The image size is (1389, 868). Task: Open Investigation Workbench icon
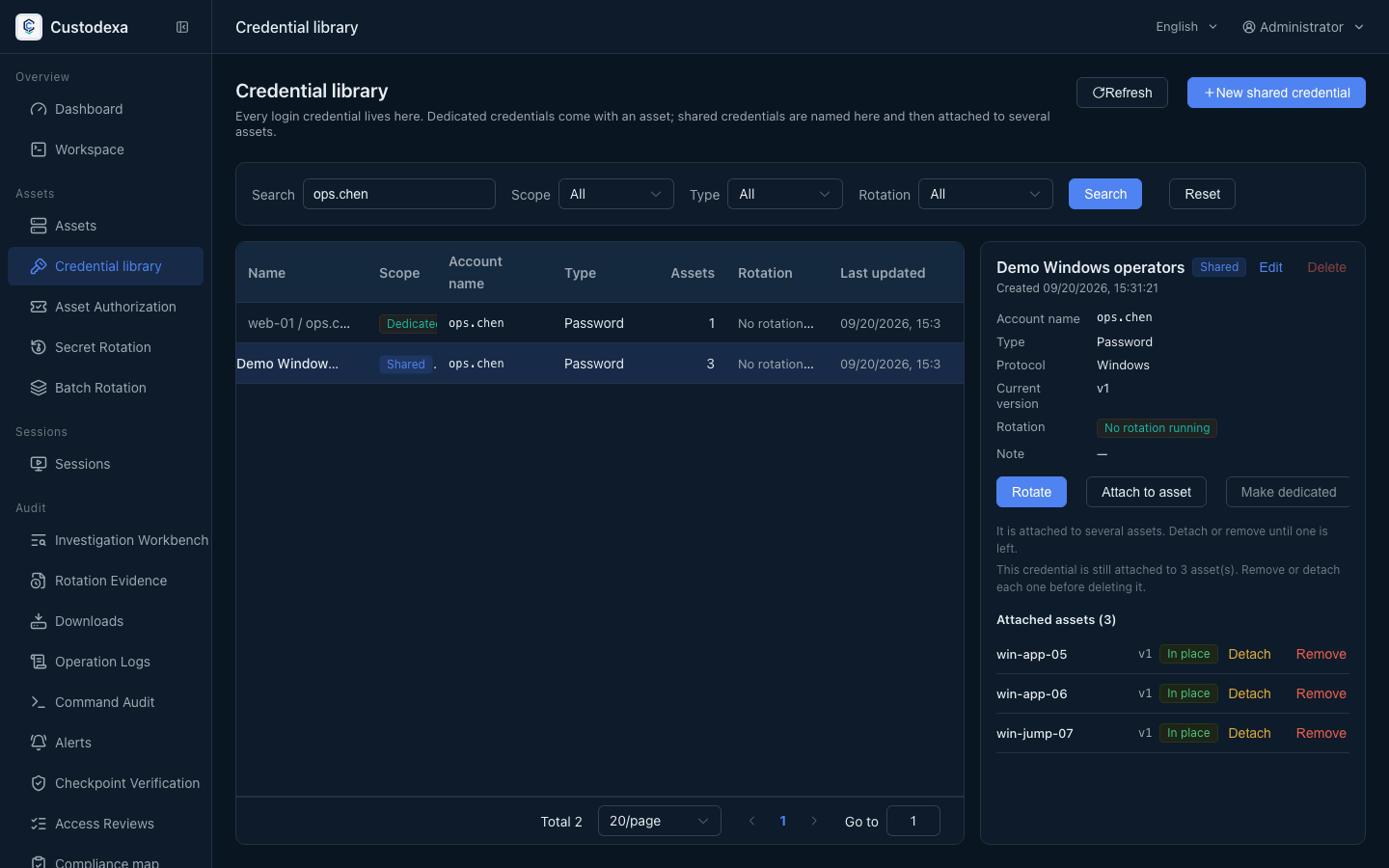pos(39,540)
